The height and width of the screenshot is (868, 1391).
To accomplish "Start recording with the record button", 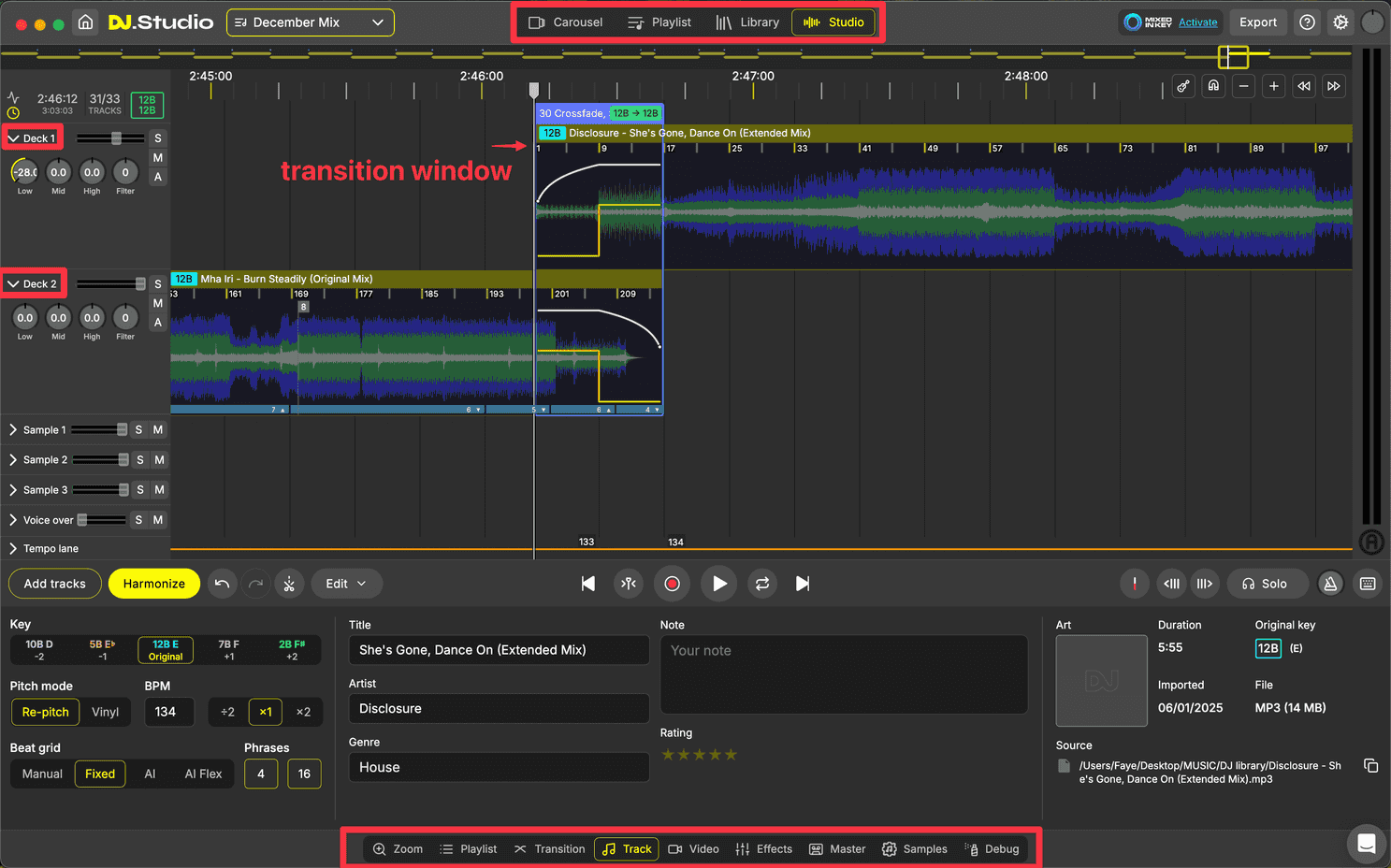I will tap(672, 584).
